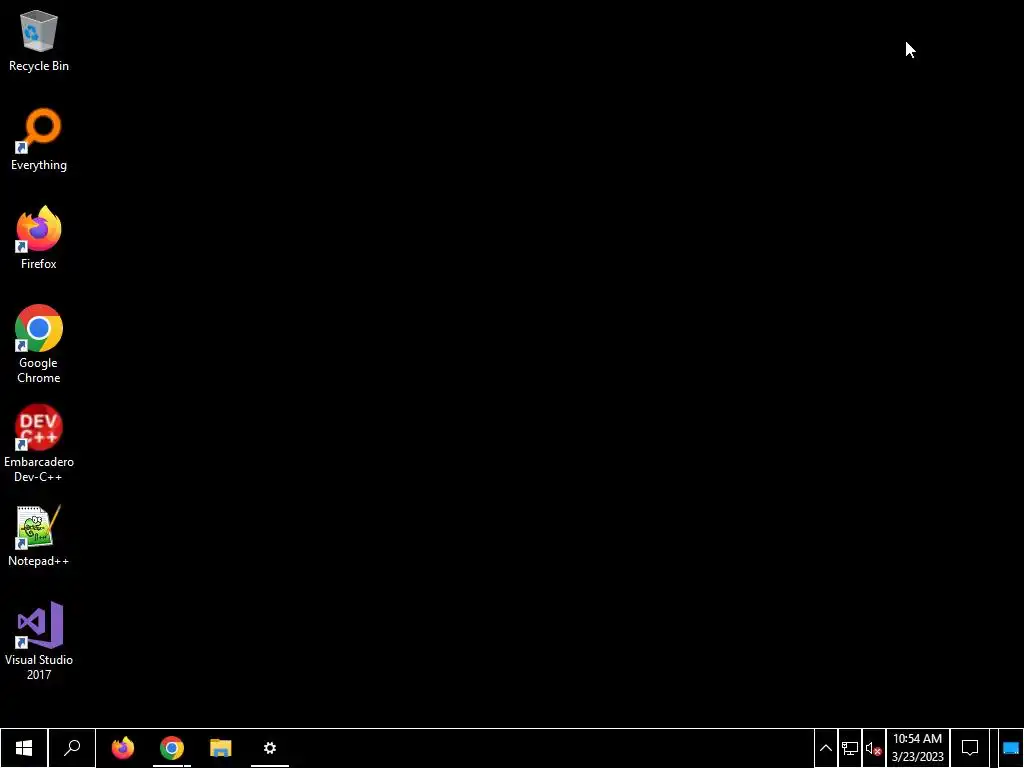Show hidden system tray icons
Image resolution: width=1024 pixels, height=768 pixels.
pos(825,748)
